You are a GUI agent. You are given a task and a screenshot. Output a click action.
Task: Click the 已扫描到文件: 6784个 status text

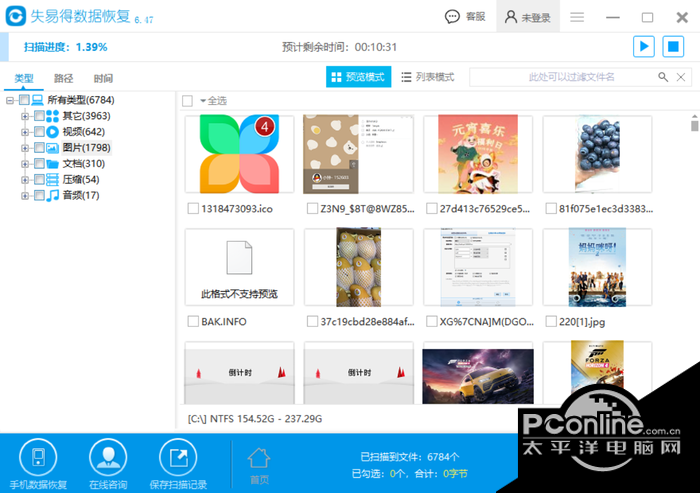point(409,457)
